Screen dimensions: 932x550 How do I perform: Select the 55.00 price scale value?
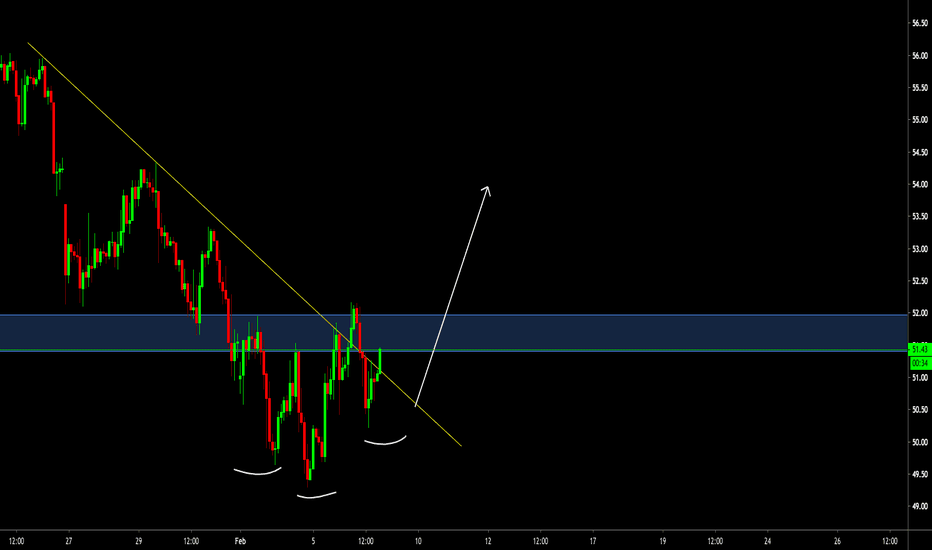(920, 120)
